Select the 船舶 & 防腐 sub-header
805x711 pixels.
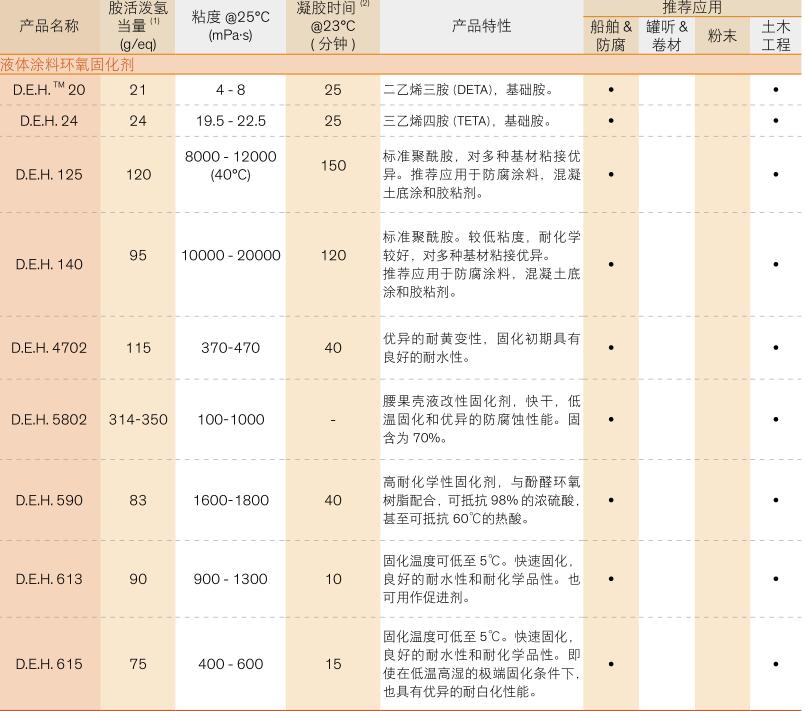coord(611,35)
